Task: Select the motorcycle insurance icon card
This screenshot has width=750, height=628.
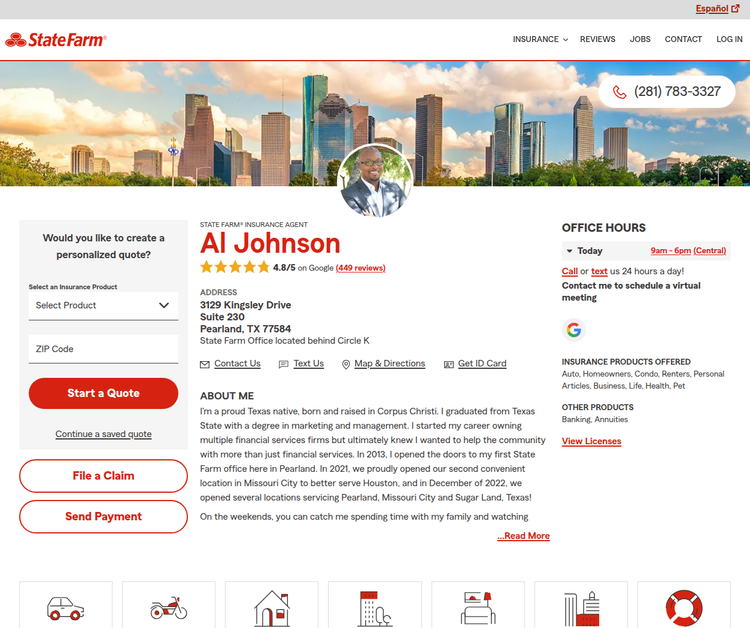Action: coord(169,605)
